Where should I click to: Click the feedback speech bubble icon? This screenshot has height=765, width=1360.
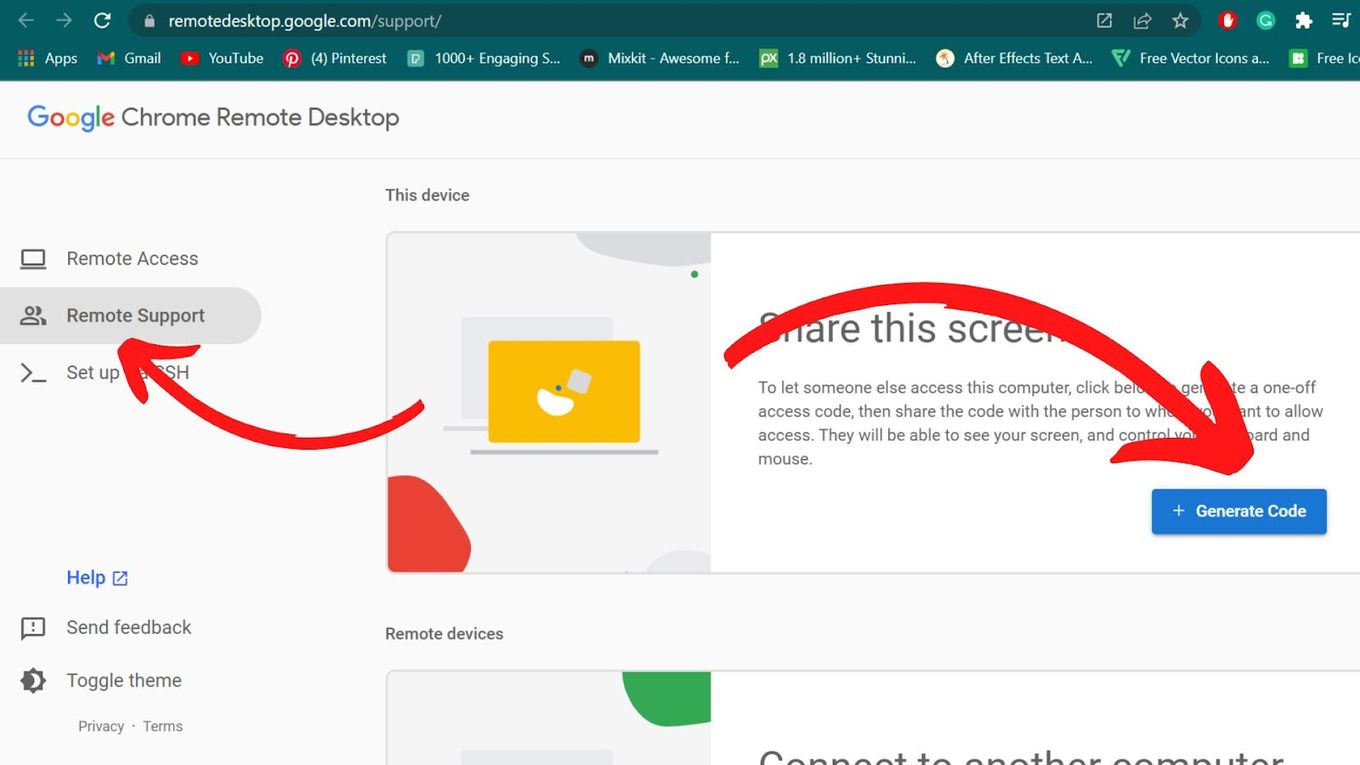pos(33,629)
